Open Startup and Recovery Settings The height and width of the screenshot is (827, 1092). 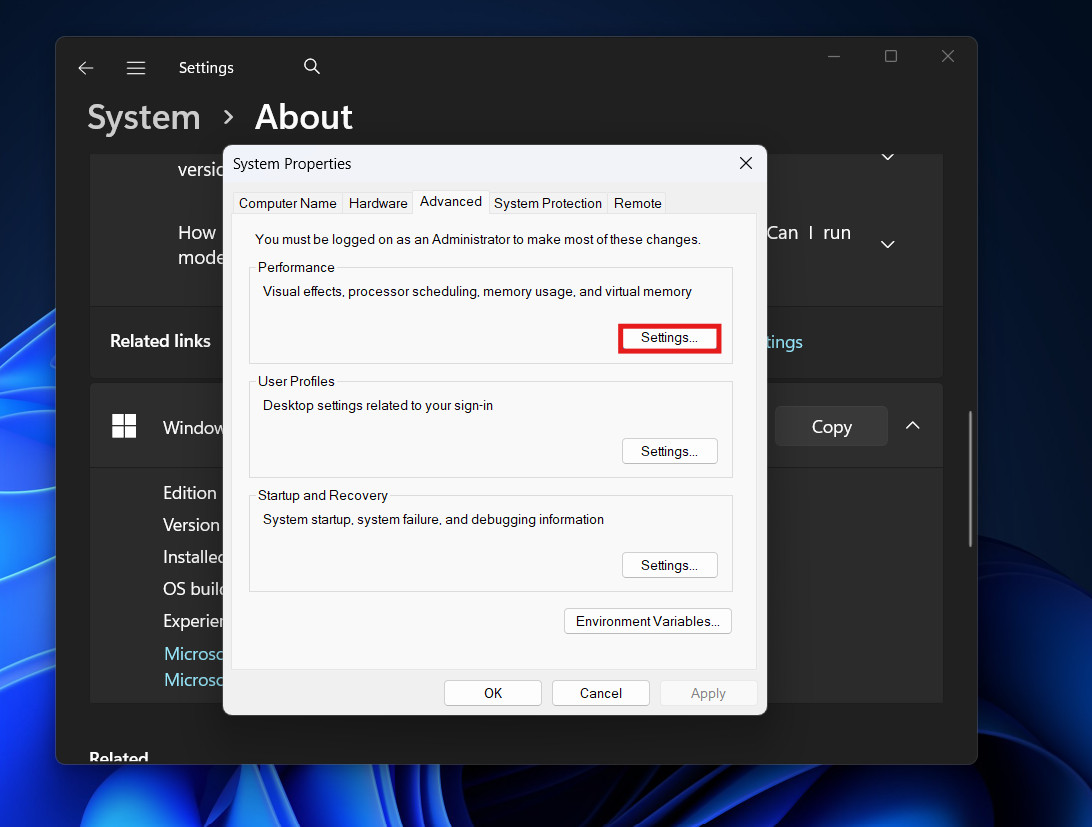point(669,566)
